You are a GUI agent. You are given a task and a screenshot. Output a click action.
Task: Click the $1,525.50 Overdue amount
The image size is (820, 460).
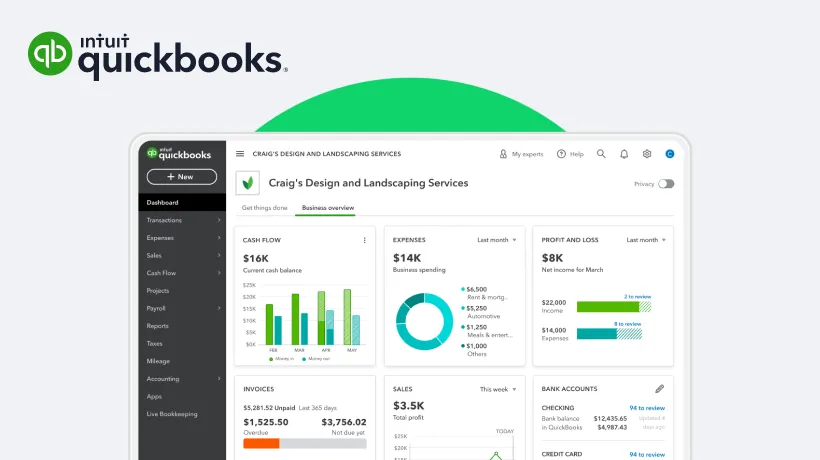point(266,422)
